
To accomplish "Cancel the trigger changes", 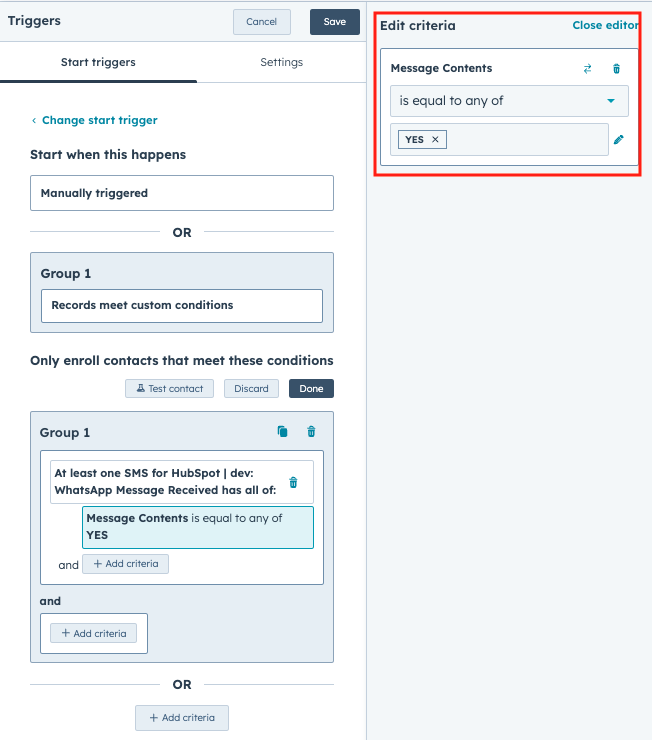I will coord(261,22).
